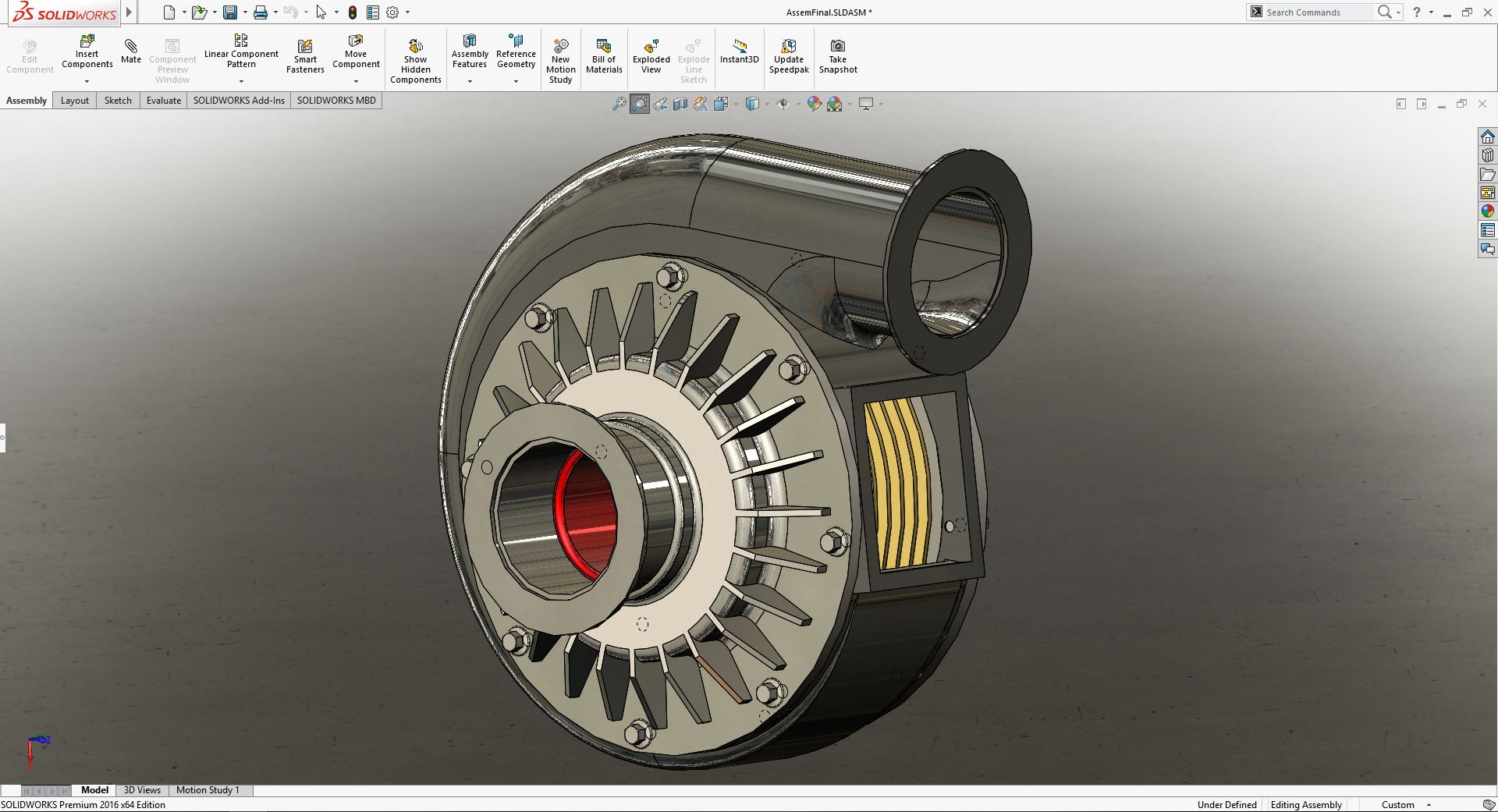Click the collapse panel left arrow button
Screen dimensions: 1498x812
tap(1401, 104)
